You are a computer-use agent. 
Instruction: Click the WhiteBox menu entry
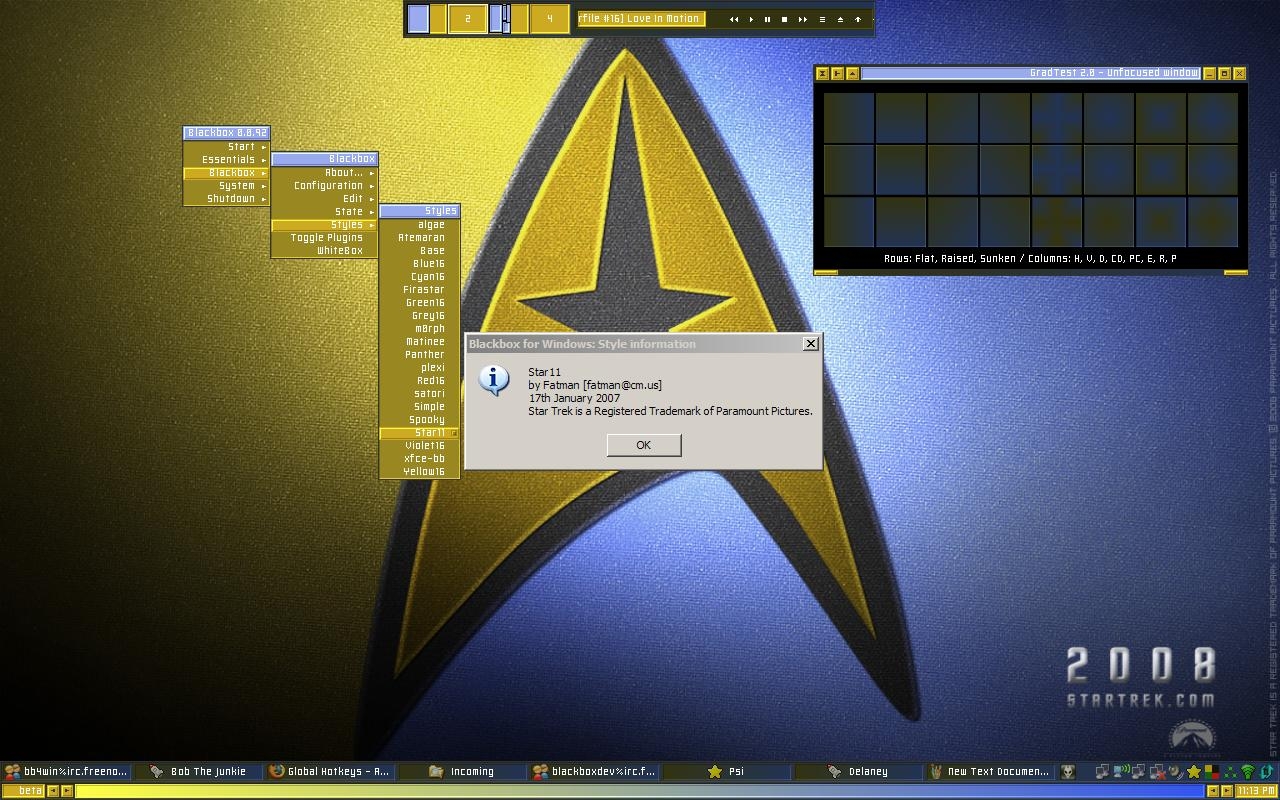click(x=324, y=251)
